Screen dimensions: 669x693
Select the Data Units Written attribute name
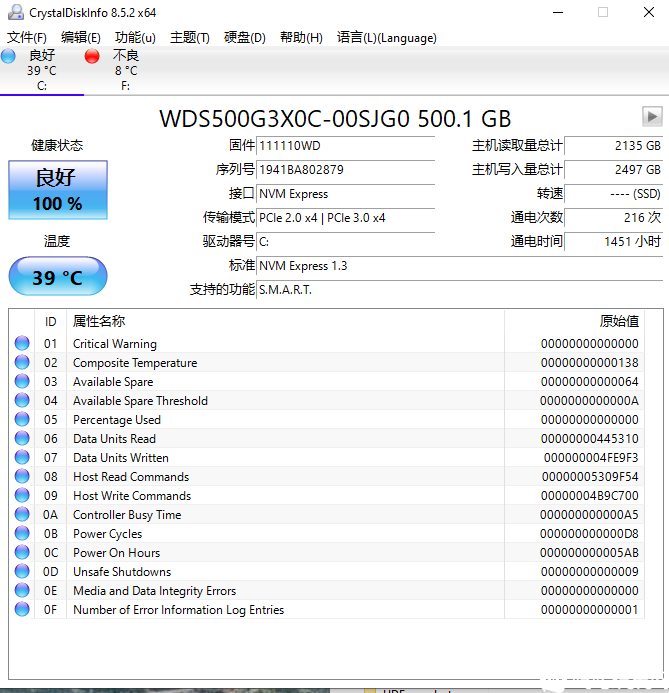[121, 458]
